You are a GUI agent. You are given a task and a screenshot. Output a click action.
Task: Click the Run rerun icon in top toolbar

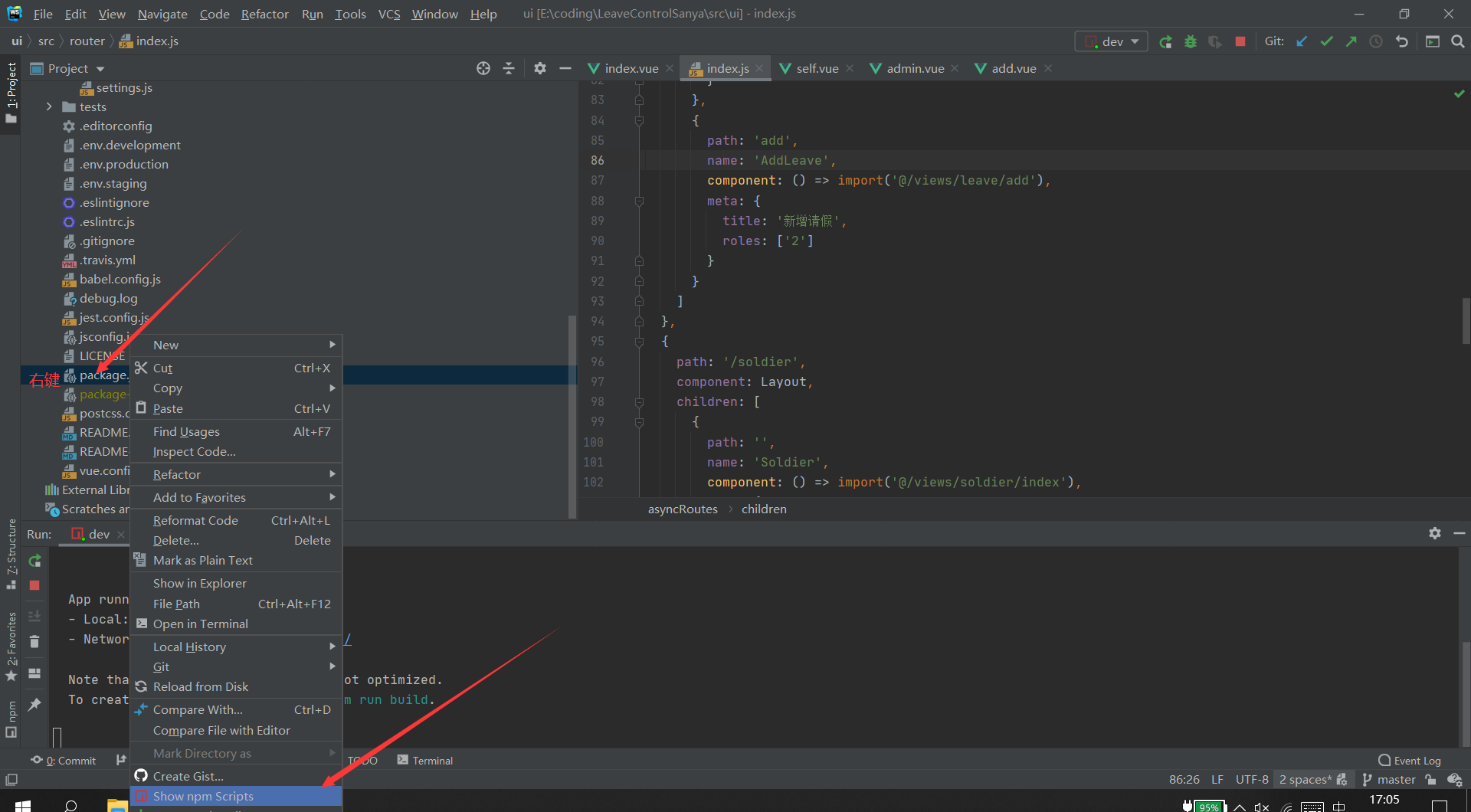click(x=1165, y=41)
